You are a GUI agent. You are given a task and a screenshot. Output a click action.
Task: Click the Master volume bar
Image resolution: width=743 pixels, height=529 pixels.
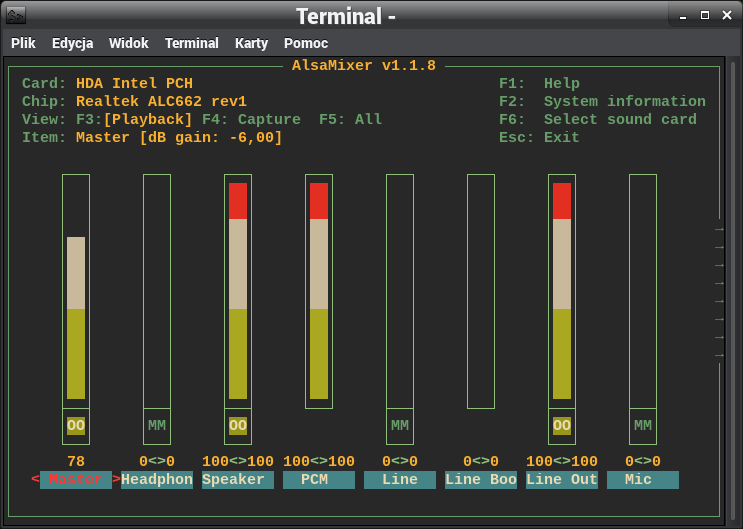(x=76, y=291)
